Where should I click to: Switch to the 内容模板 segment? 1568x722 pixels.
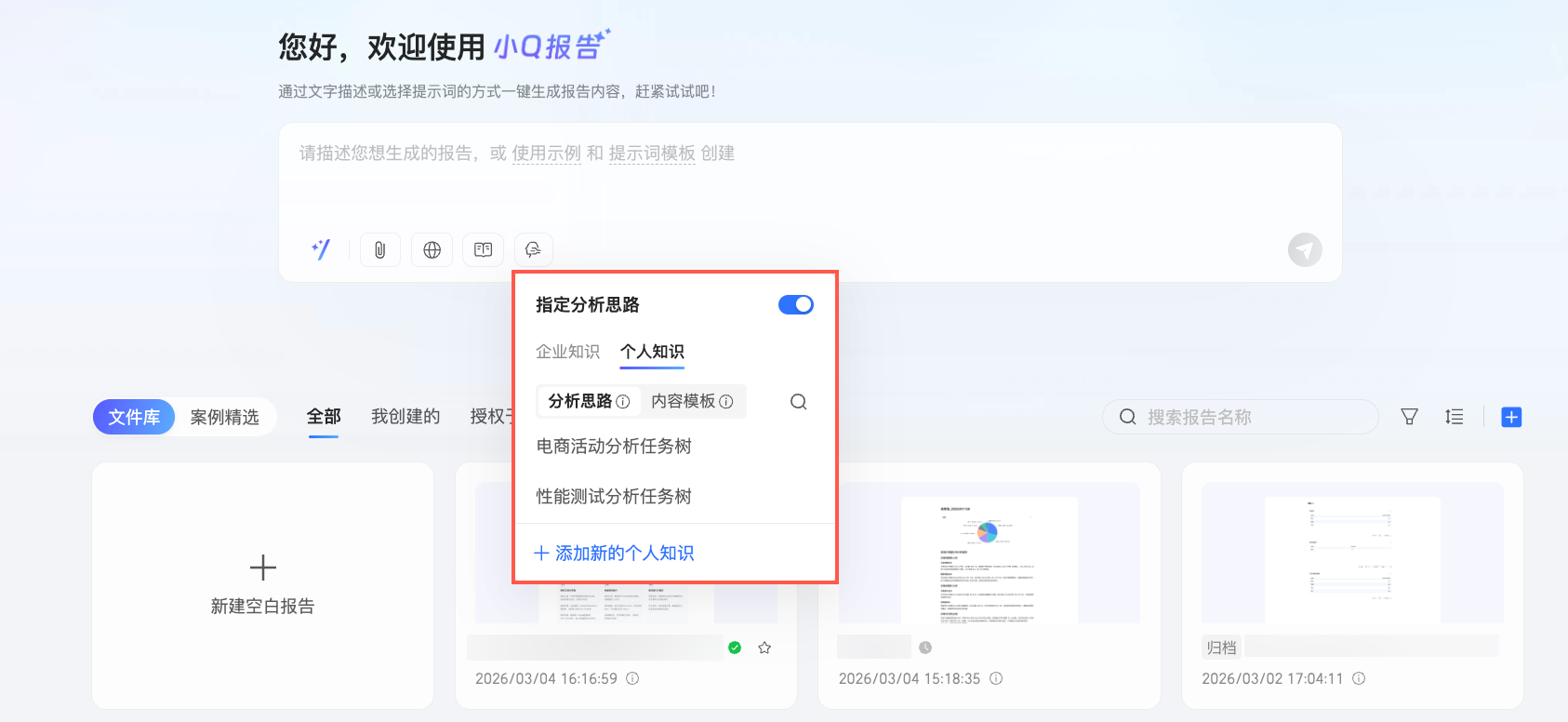[693, 401]
